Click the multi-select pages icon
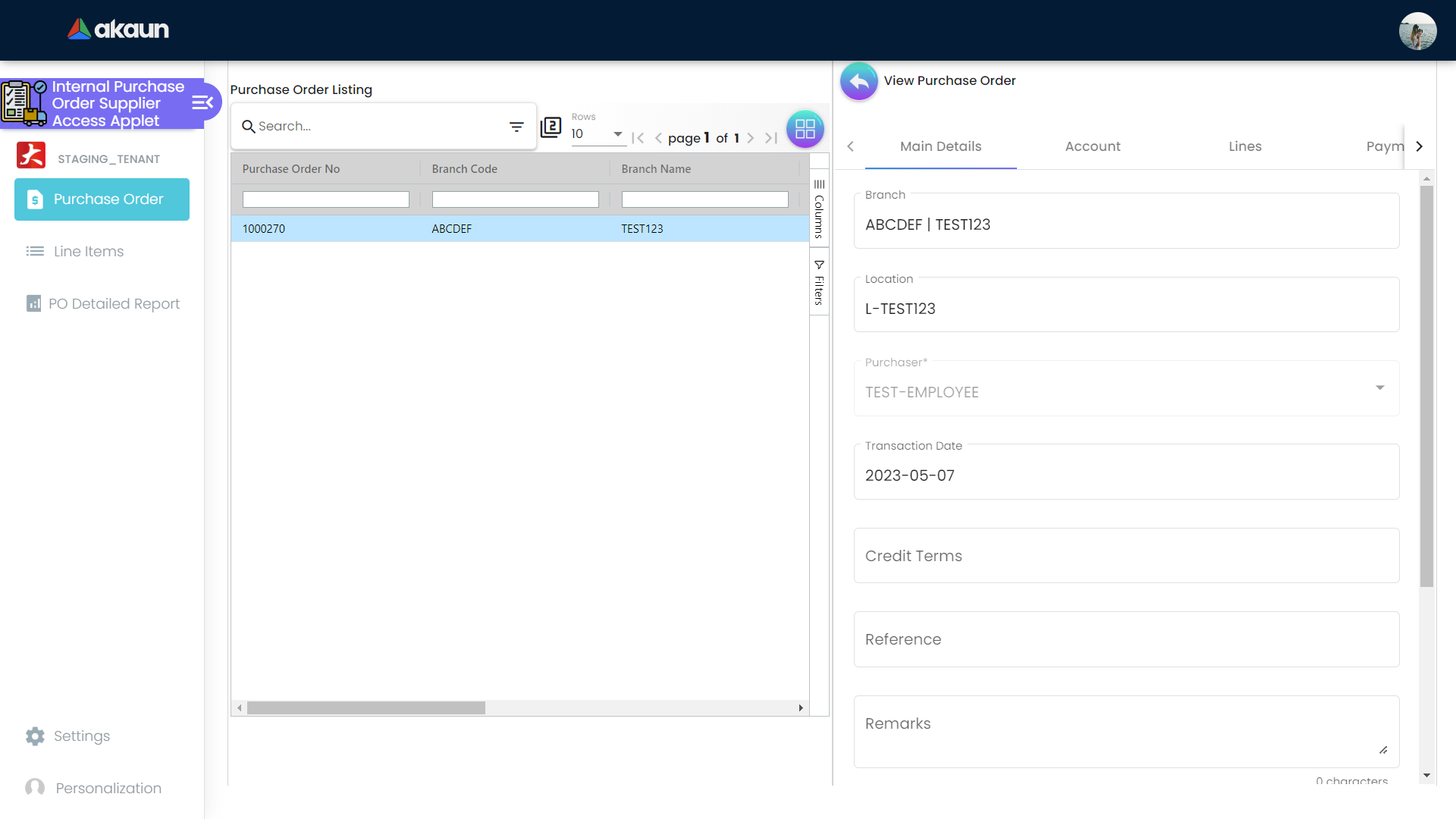 click(551, 127)
